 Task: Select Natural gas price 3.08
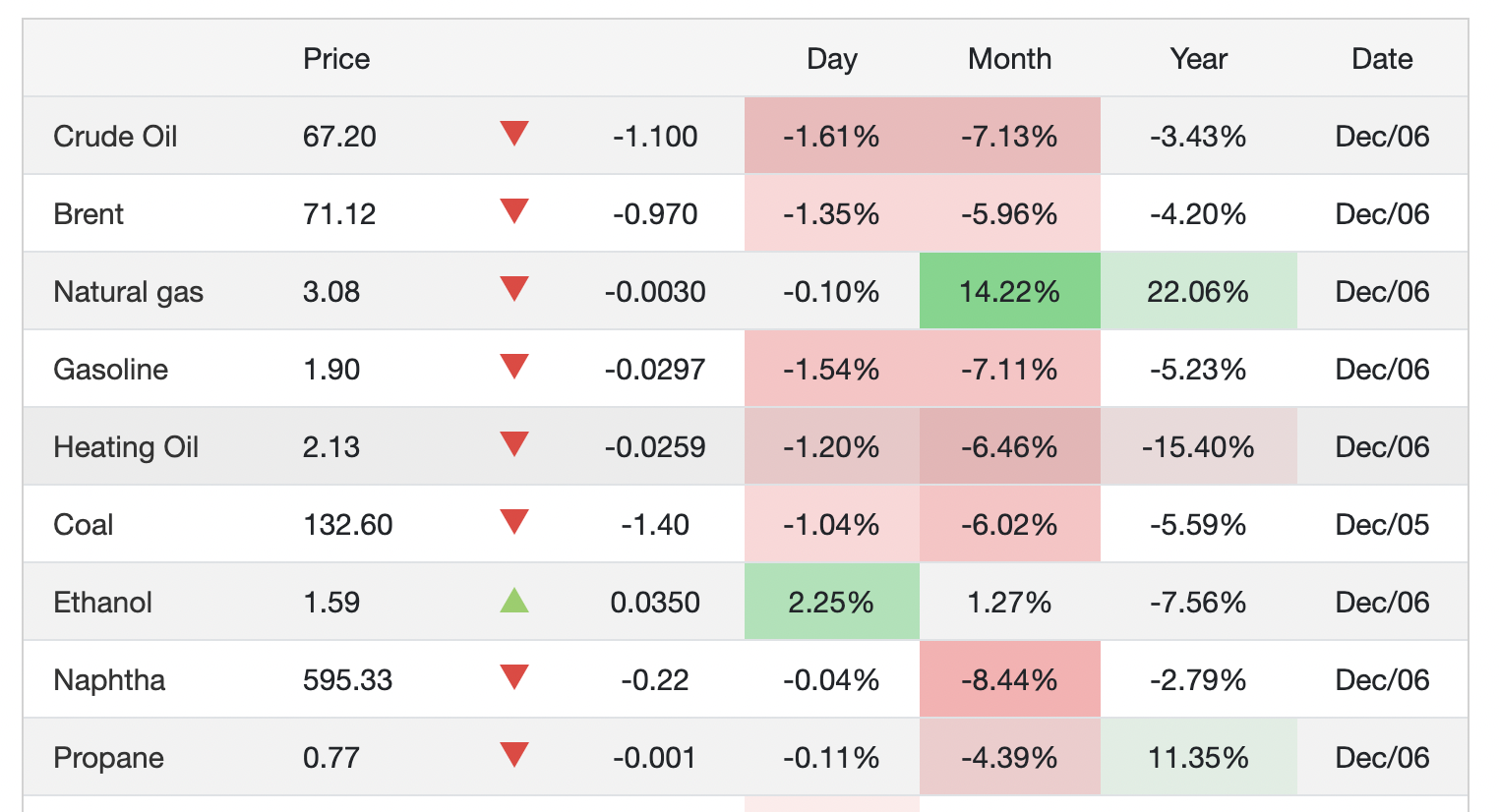click(x=331, y=292)
